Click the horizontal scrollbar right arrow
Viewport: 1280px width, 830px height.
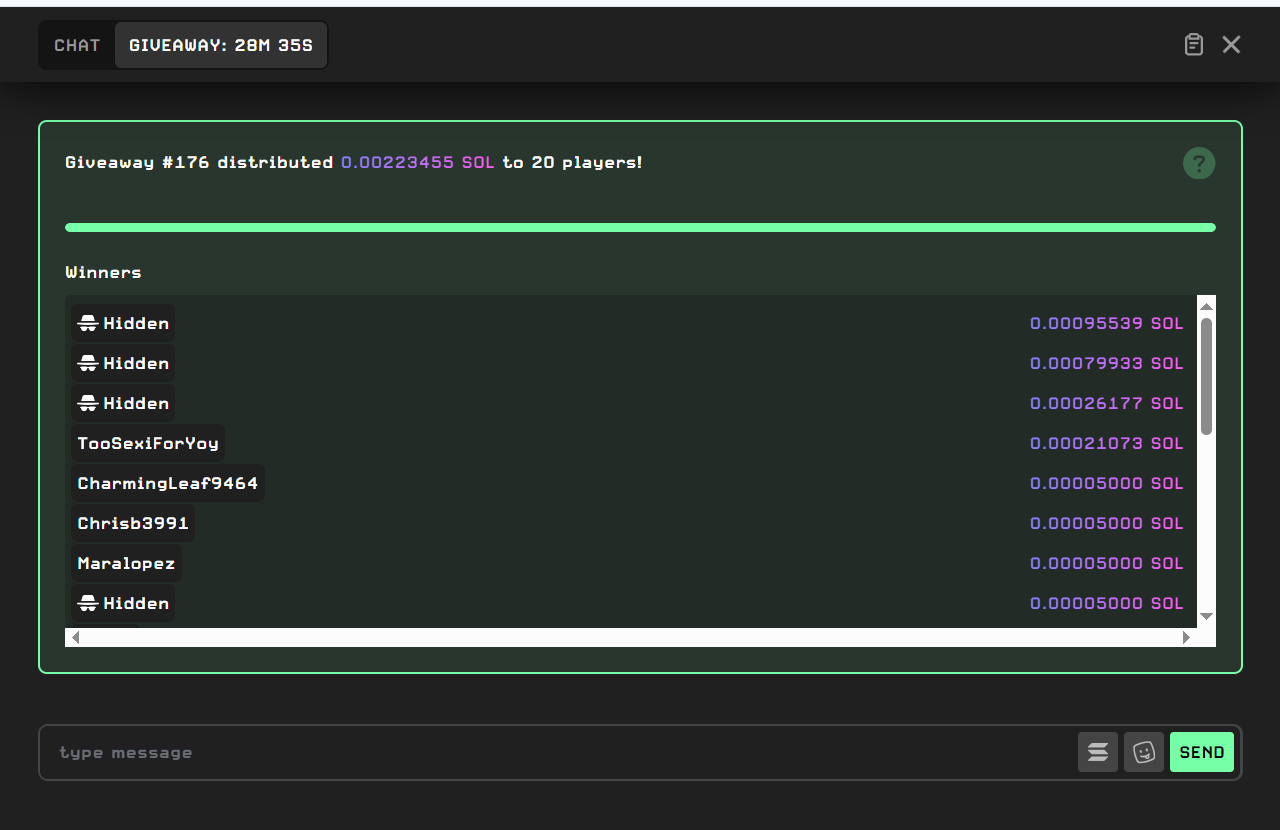[x=1186, y=637]
